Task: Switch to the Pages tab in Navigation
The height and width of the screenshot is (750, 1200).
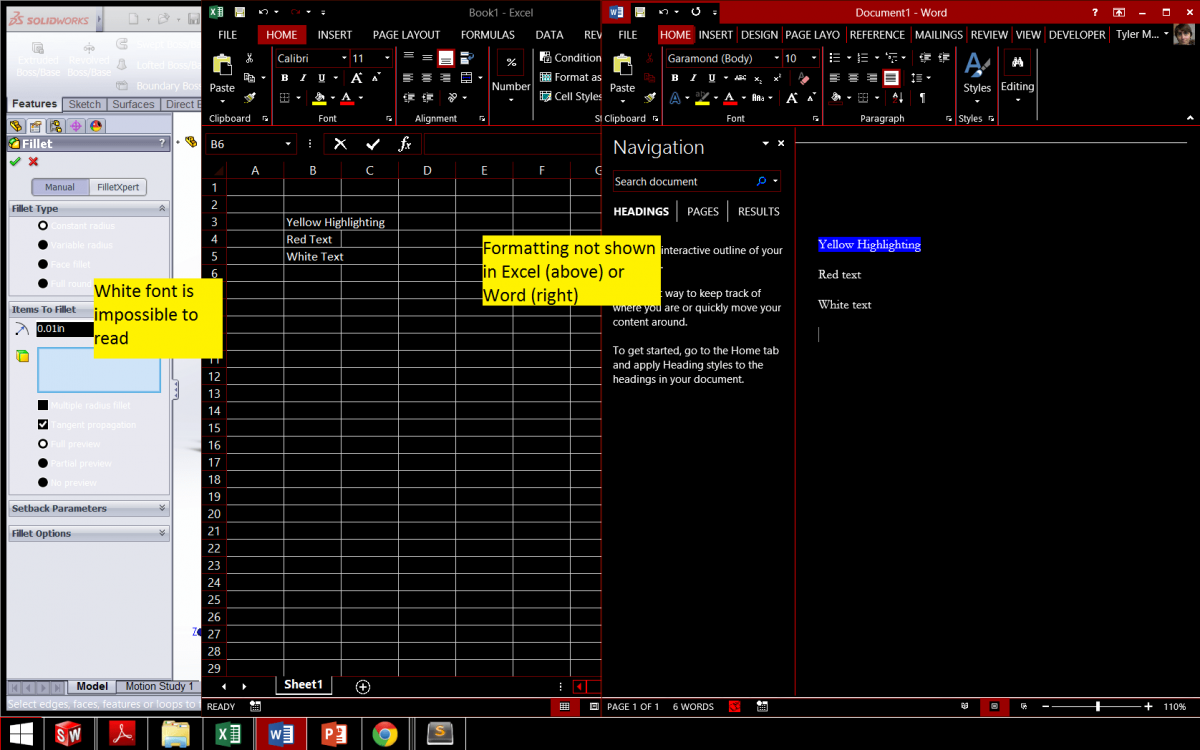Action: (x=703, y=212)
